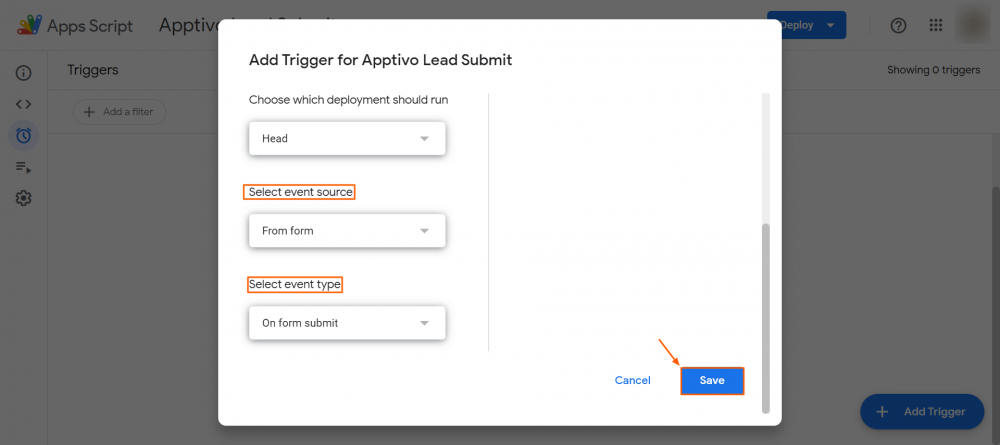
Task: Click the Add Trigger button
Action: click(x=921, y=411)
